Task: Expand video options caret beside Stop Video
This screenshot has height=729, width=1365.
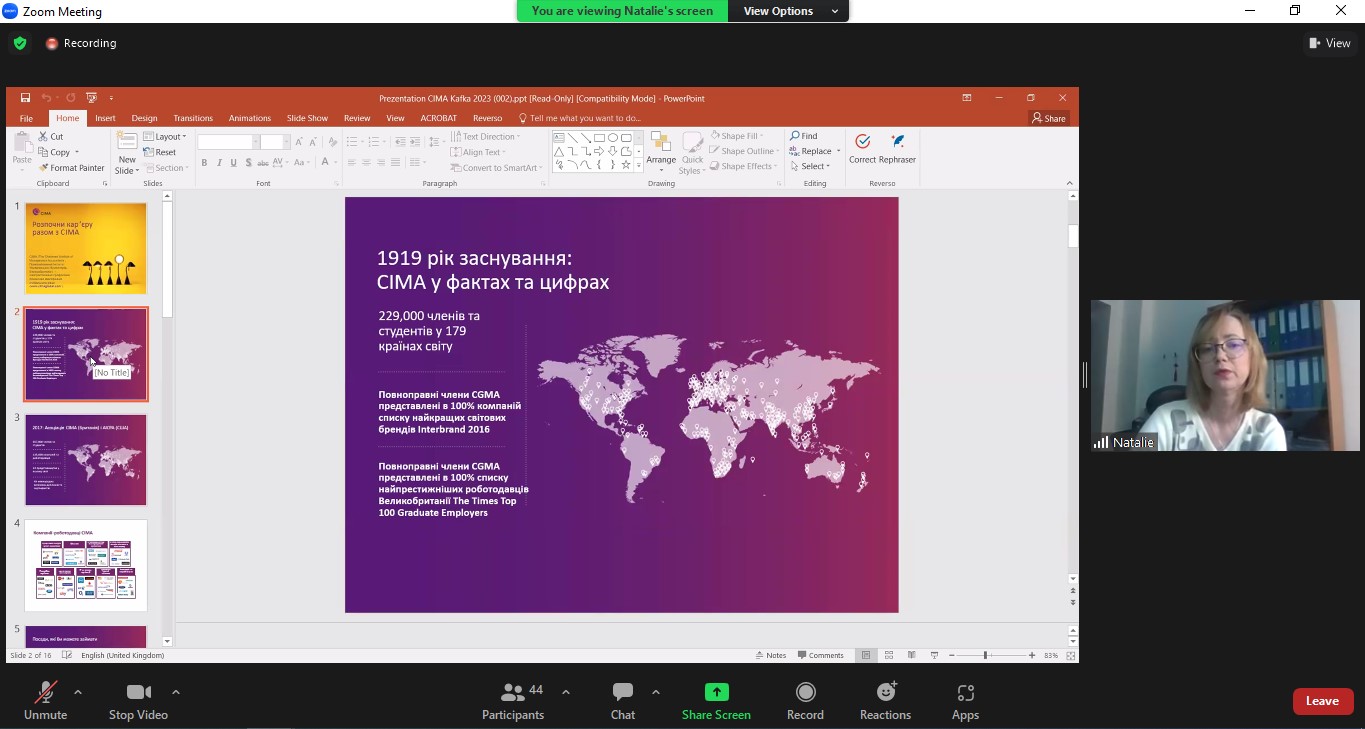Action: coord(176,692)
